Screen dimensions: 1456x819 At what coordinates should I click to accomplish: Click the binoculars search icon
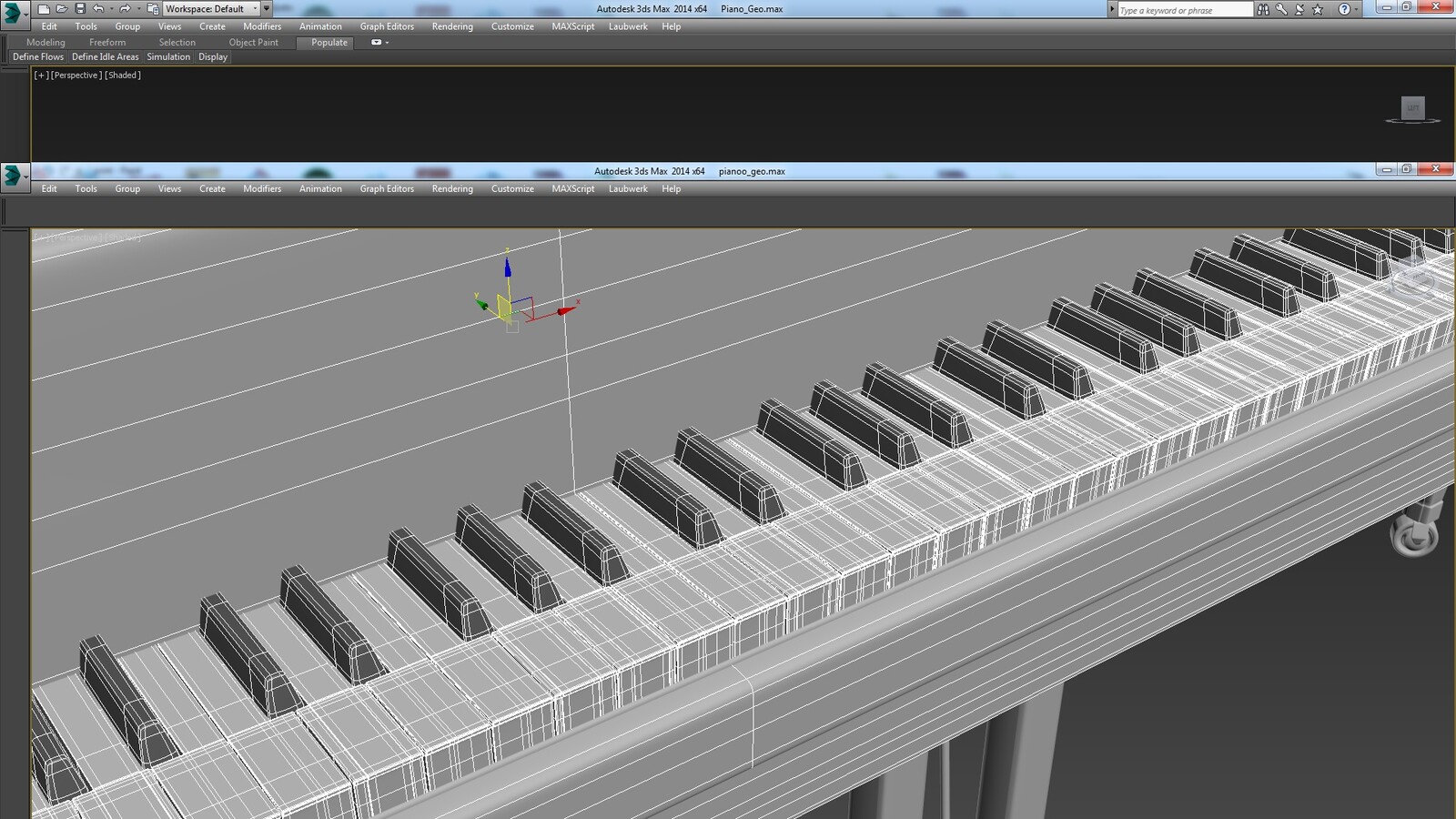[x=1263, y=9]
